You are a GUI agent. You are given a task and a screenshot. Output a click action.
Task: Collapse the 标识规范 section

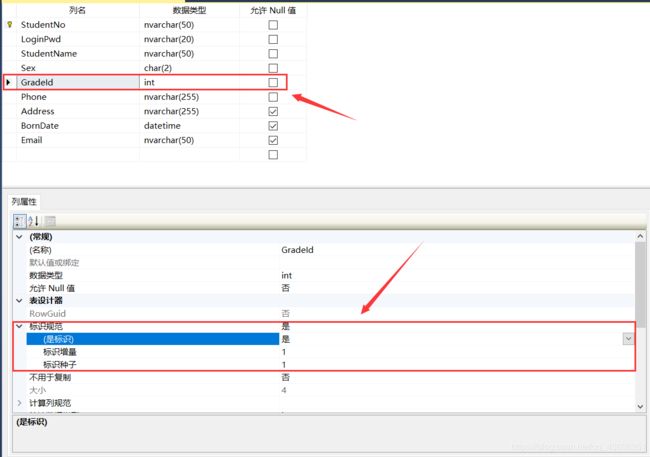[x=19, y=326]
